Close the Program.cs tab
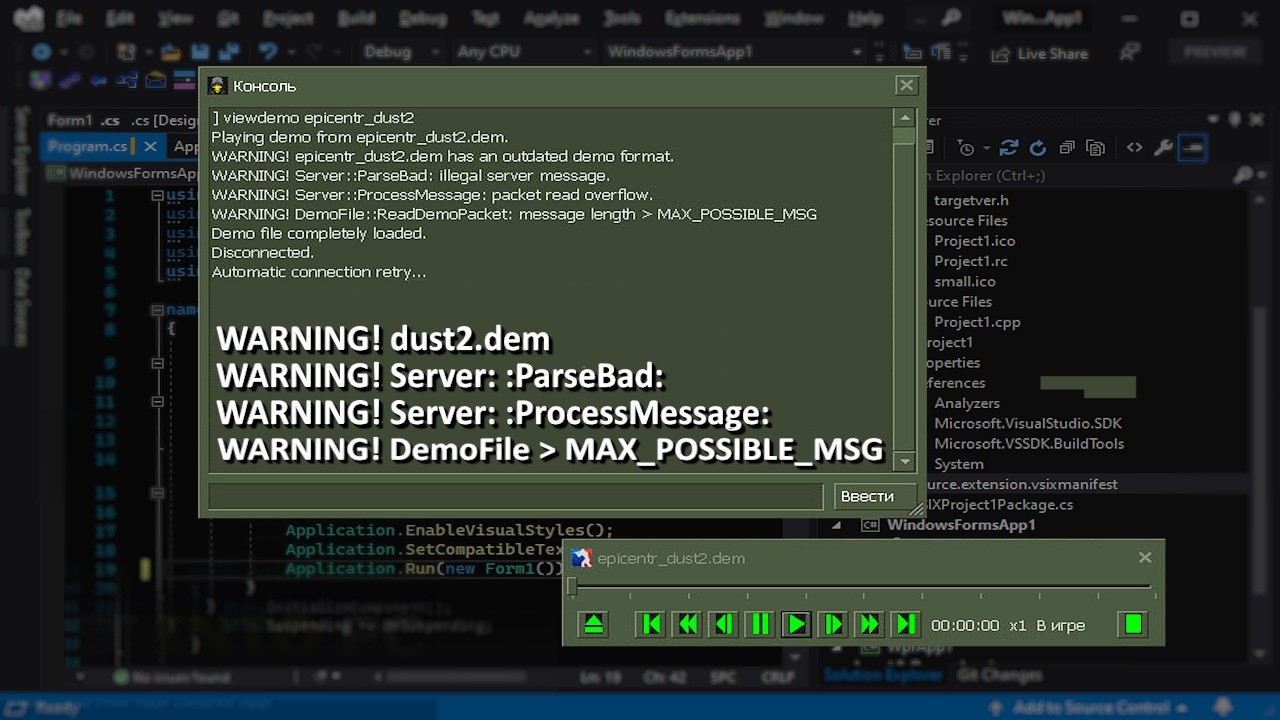 click(x=150, y=146)
